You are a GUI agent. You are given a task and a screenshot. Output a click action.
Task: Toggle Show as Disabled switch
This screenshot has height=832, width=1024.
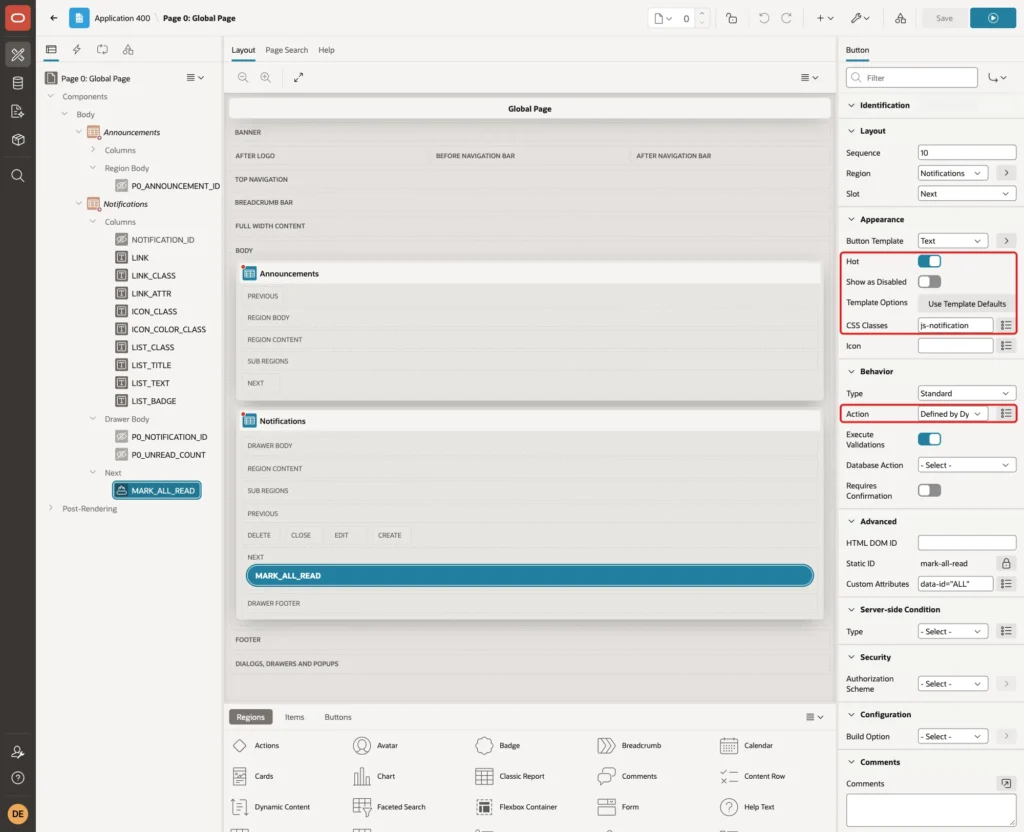click(x=929, y=281)
